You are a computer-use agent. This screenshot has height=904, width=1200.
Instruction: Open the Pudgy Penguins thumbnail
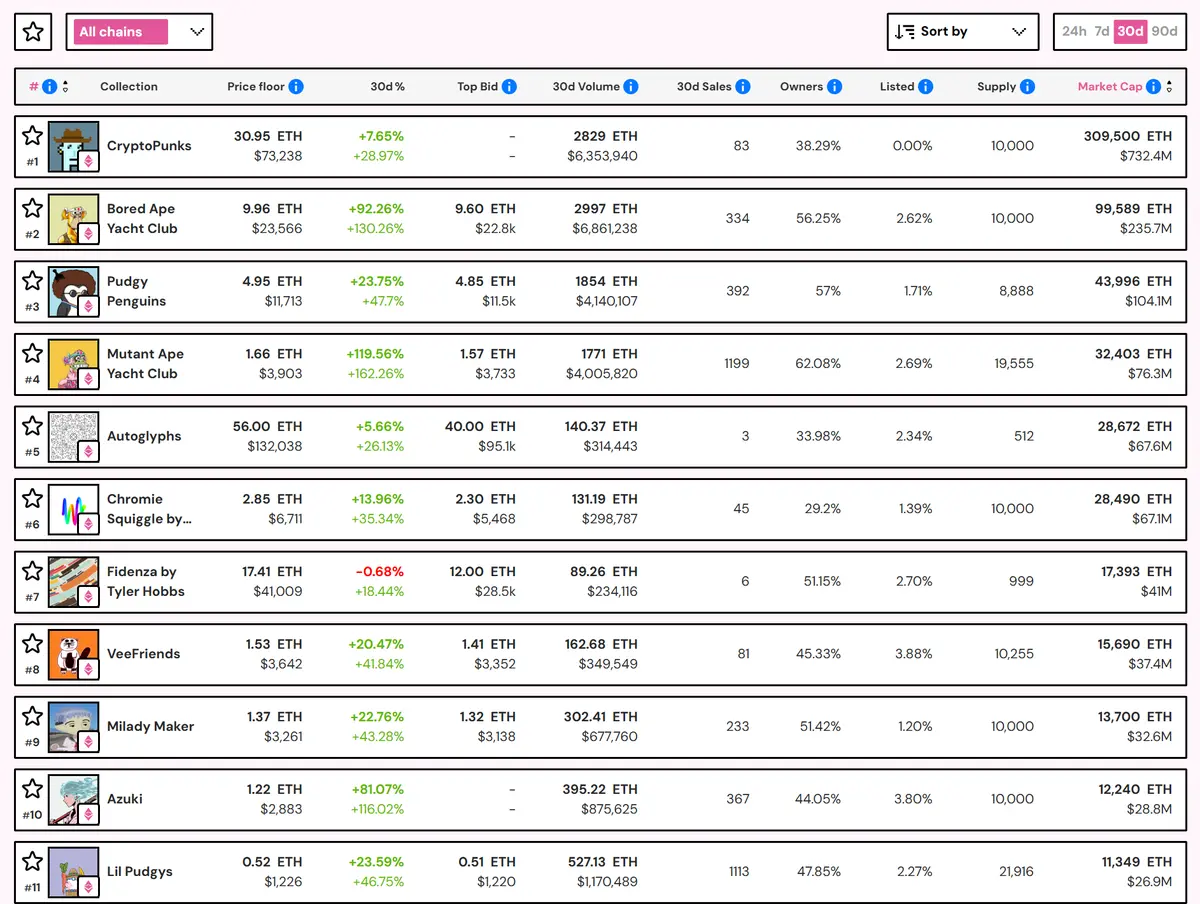73,291
